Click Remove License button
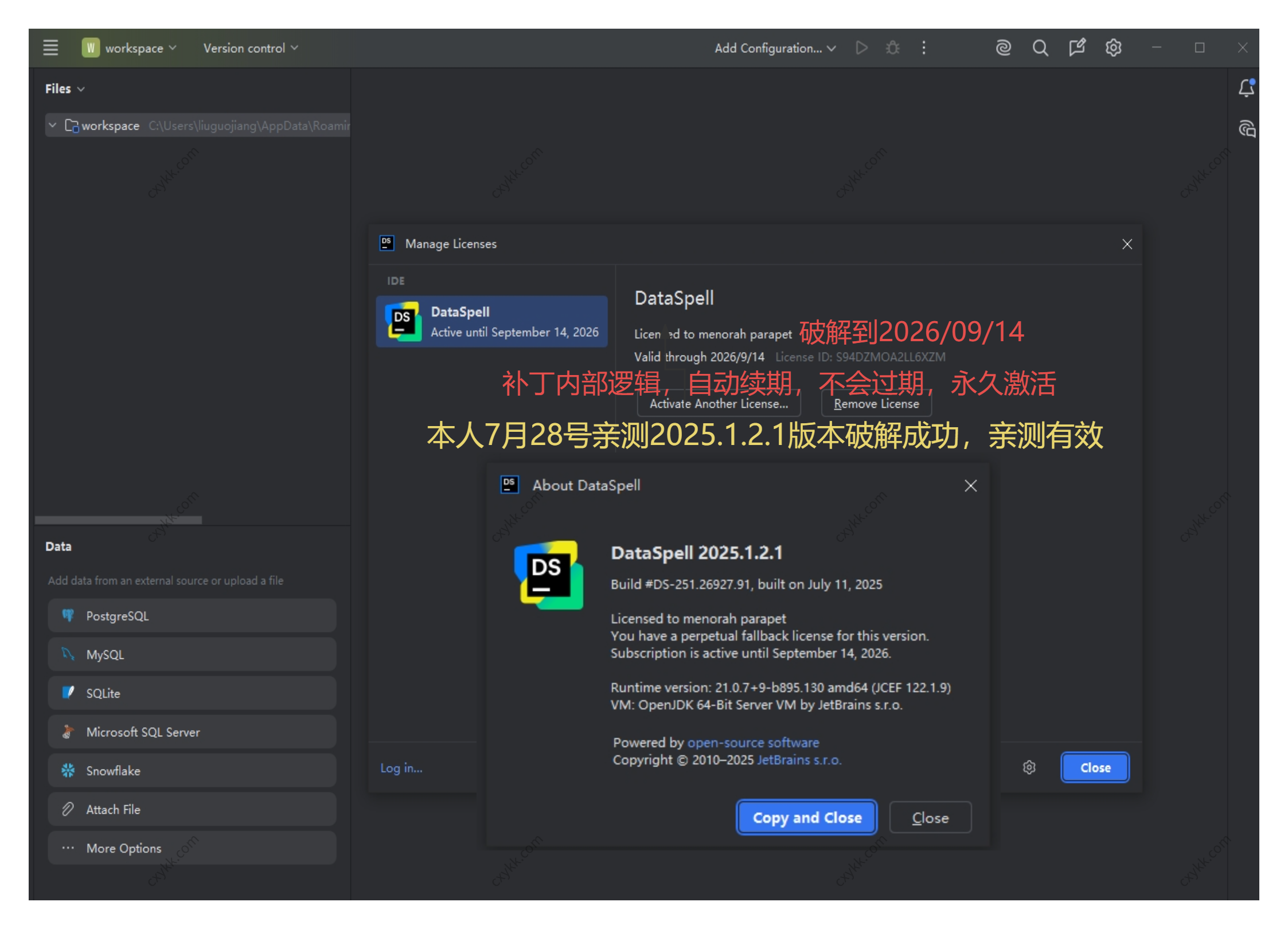 (x=876, y=404)
